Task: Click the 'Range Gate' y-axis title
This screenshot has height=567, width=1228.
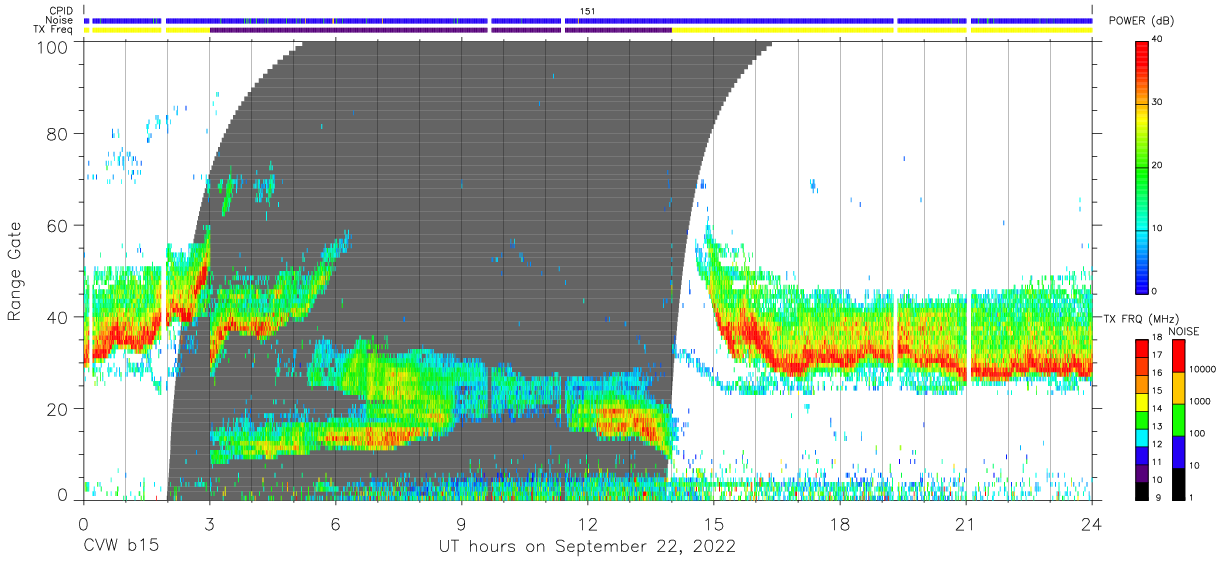Action: click(16, 273)
